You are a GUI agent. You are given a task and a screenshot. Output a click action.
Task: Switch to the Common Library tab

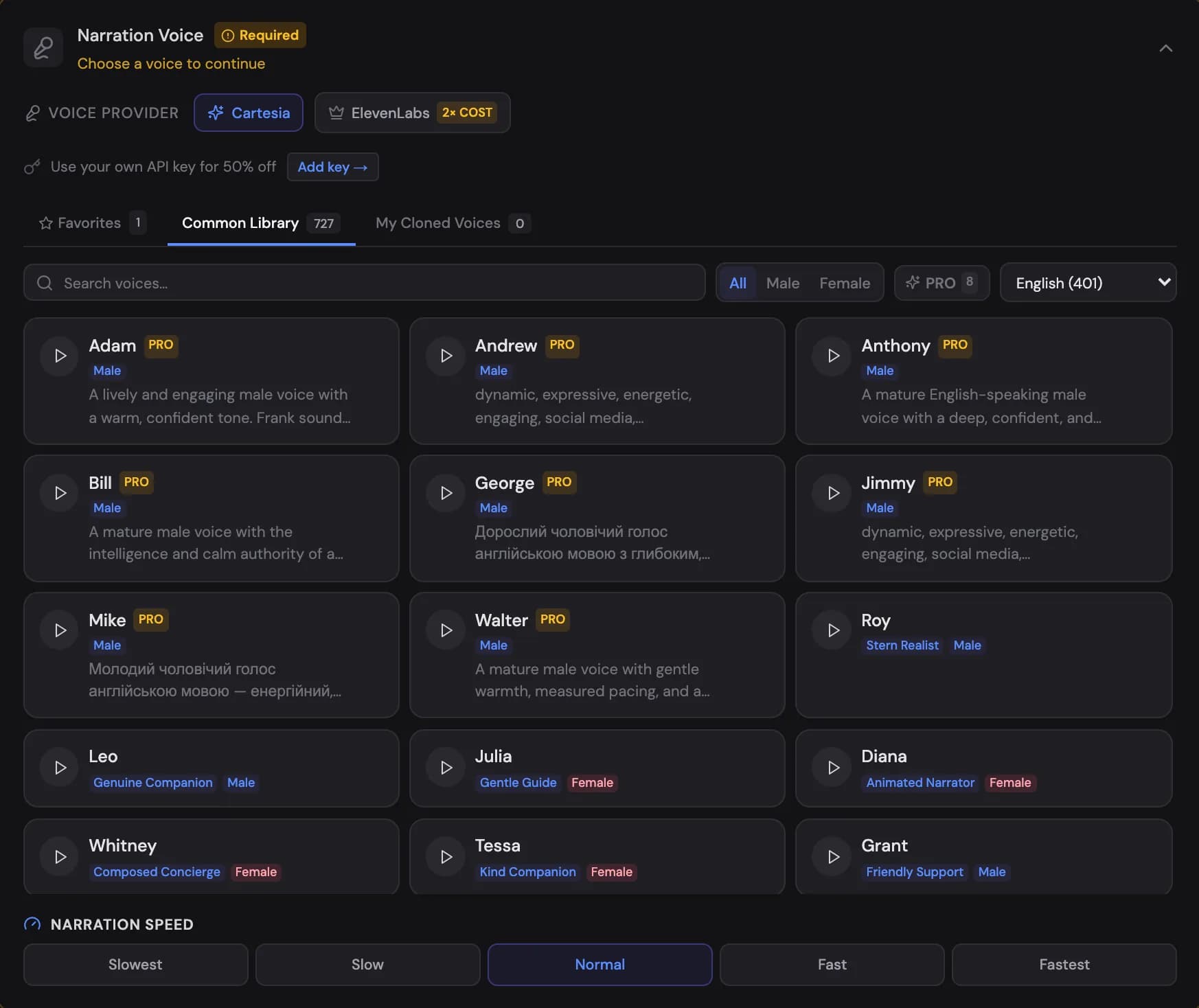(261, 223)
